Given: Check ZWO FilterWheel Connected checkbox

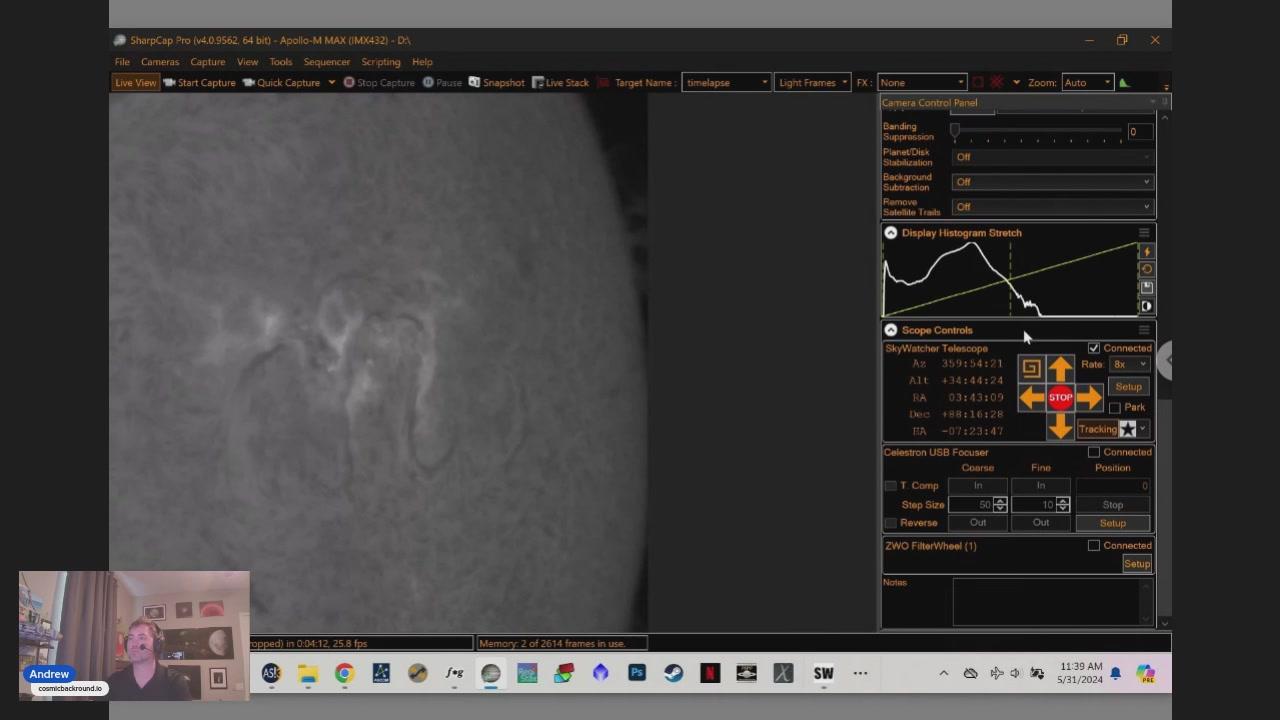Looking at the screenshot, I should (x=1094, y=546).
